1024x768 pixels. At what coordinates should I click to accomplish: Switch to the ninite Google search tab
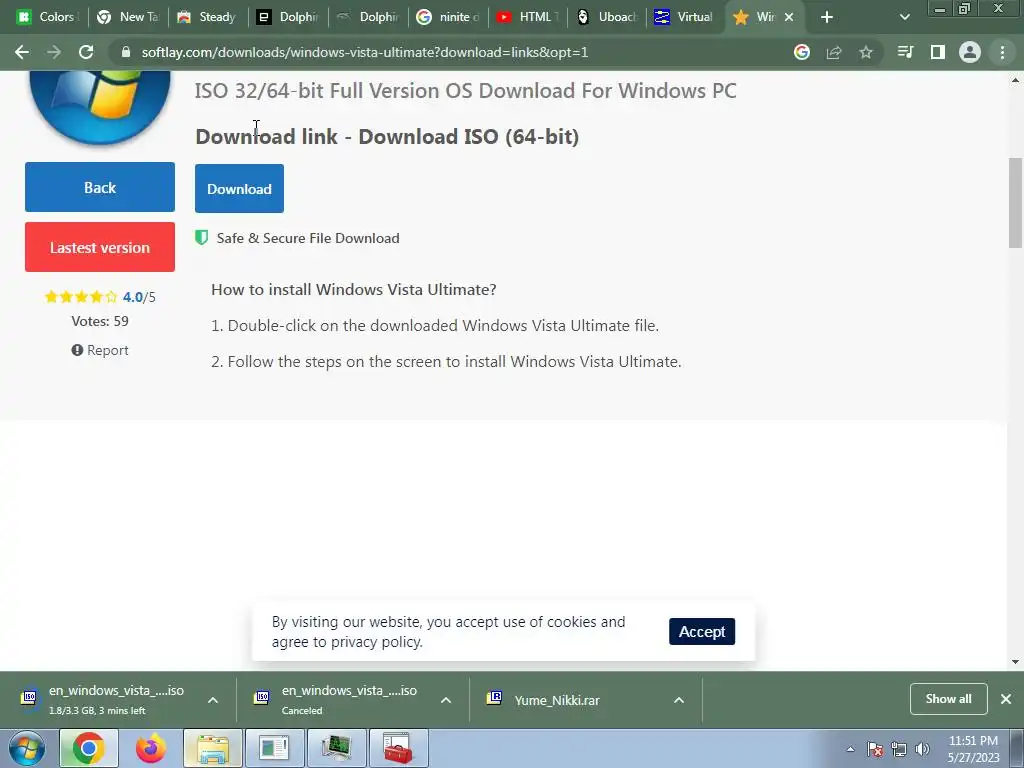(448, 17)
